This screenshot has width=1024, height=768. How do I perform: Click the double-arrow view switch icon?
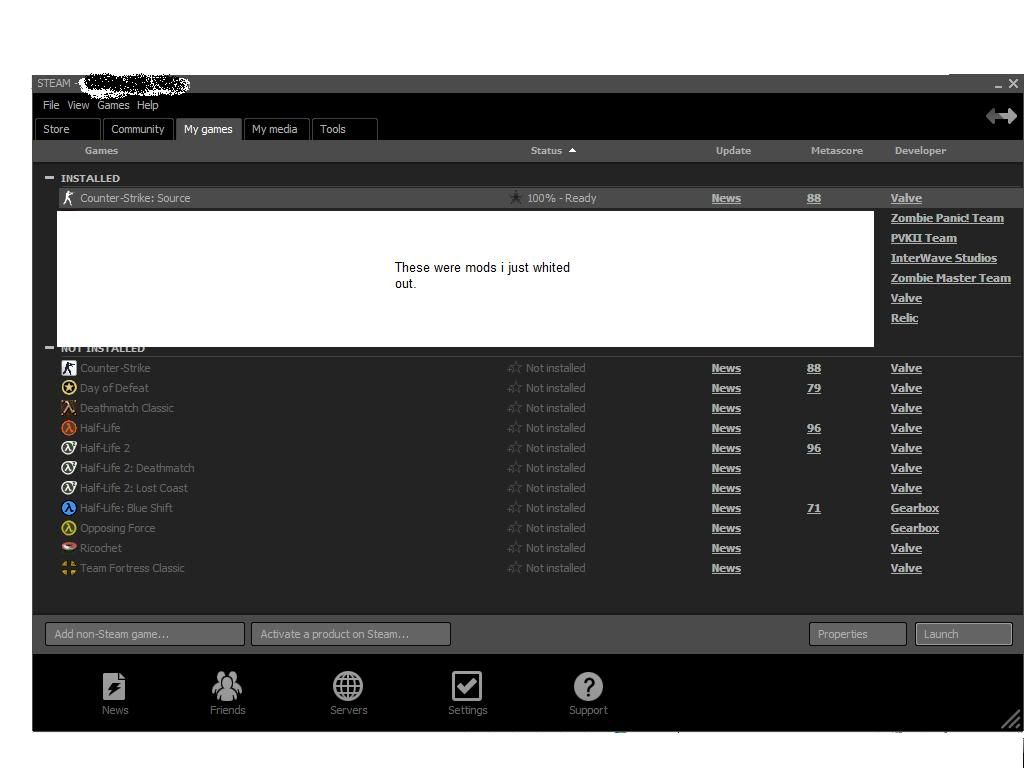1001,116
